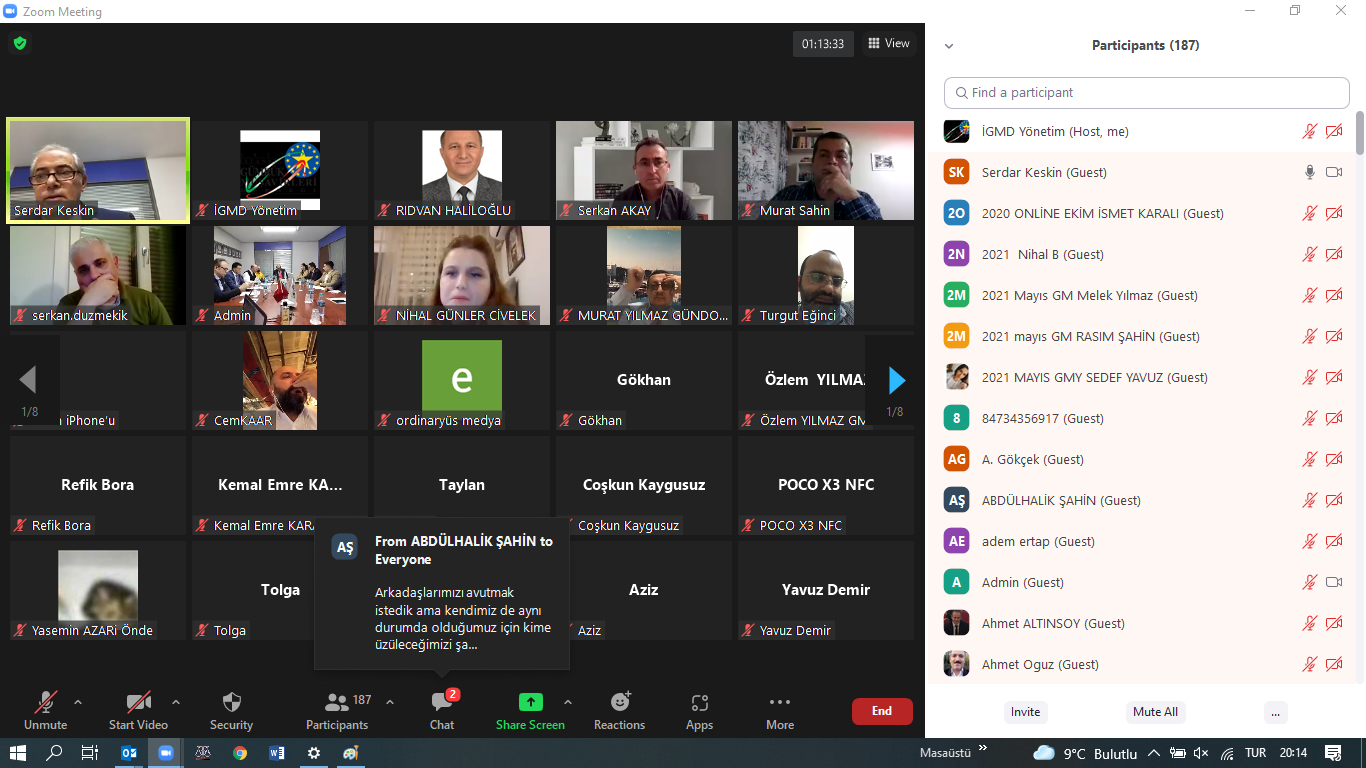Click the green Share Screen icon

(x=530, y=702)
